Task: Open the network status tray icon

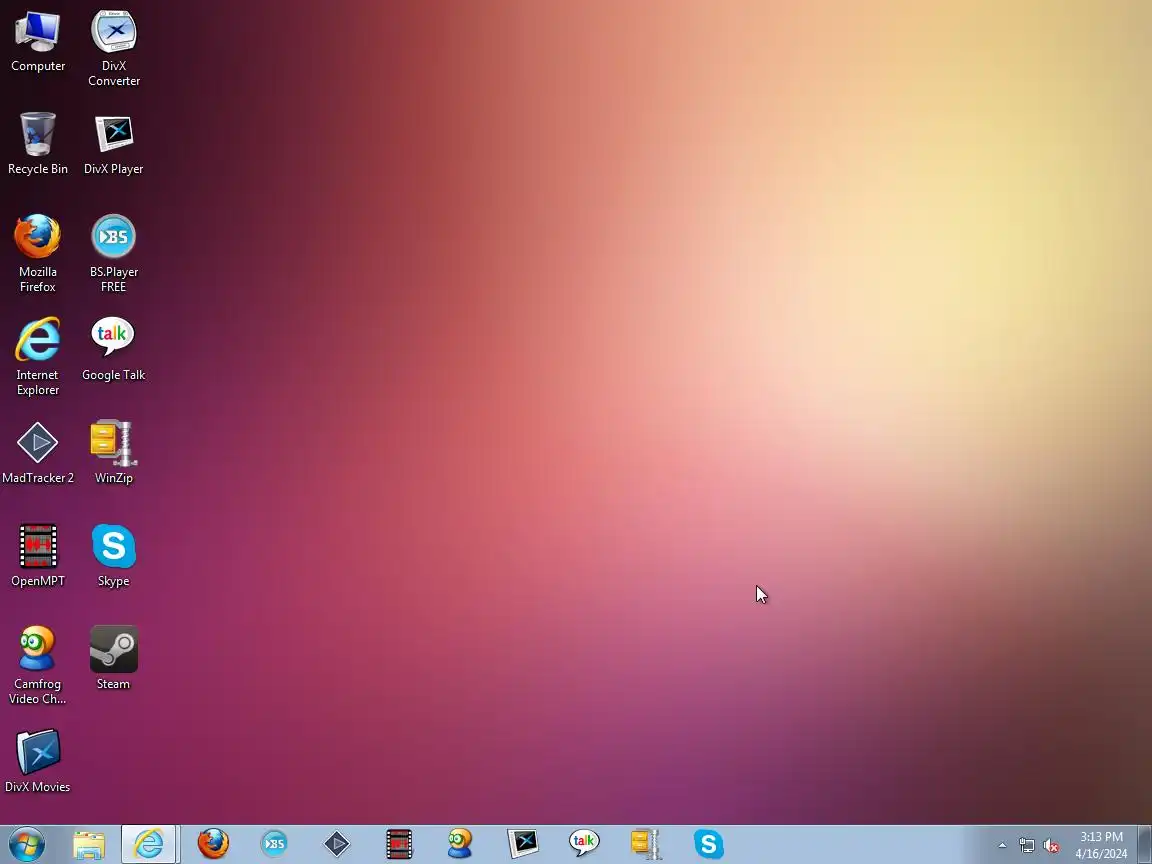Action: point(1026,846)
